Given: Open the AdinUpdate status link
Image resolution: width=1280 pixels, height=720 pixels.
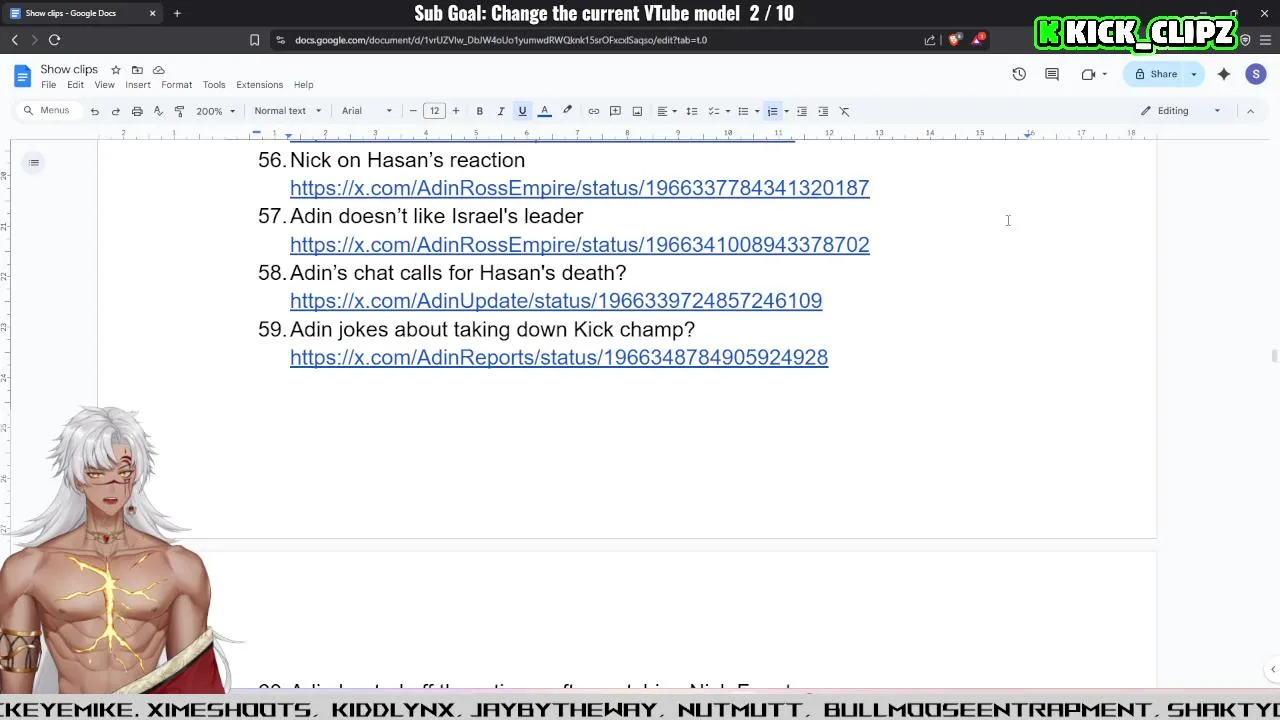Looking at the screenshot, I should (556, 301).
